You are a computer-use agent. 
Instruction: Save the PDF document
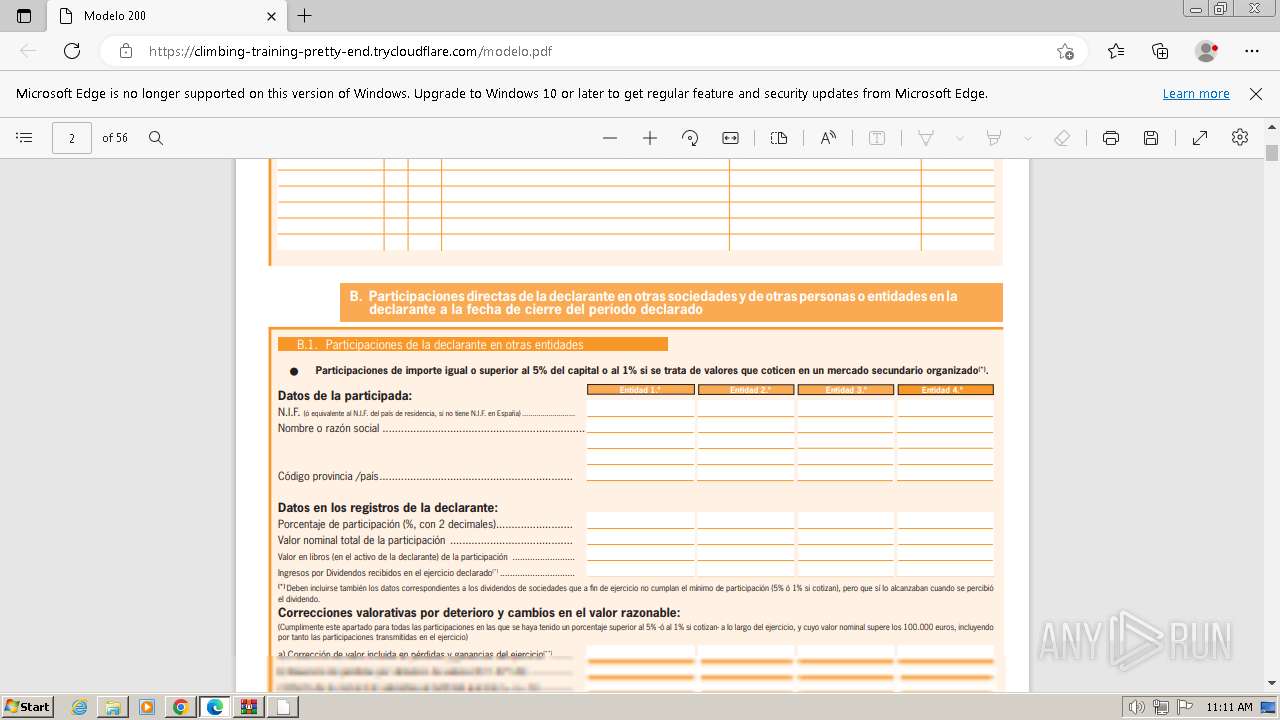pyautogui.click(x=1151, y=138)
